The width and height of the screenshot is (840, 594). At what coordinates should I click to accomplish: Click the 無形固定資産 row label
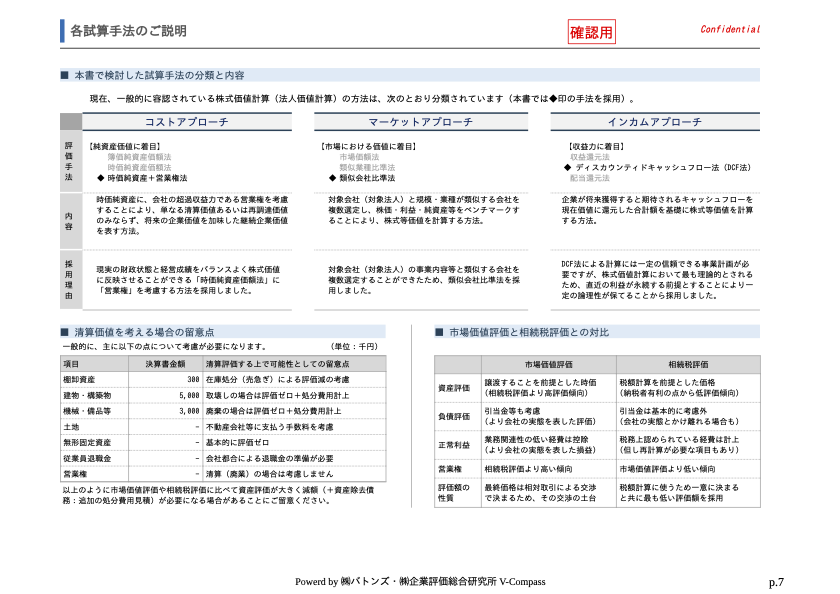87,442
